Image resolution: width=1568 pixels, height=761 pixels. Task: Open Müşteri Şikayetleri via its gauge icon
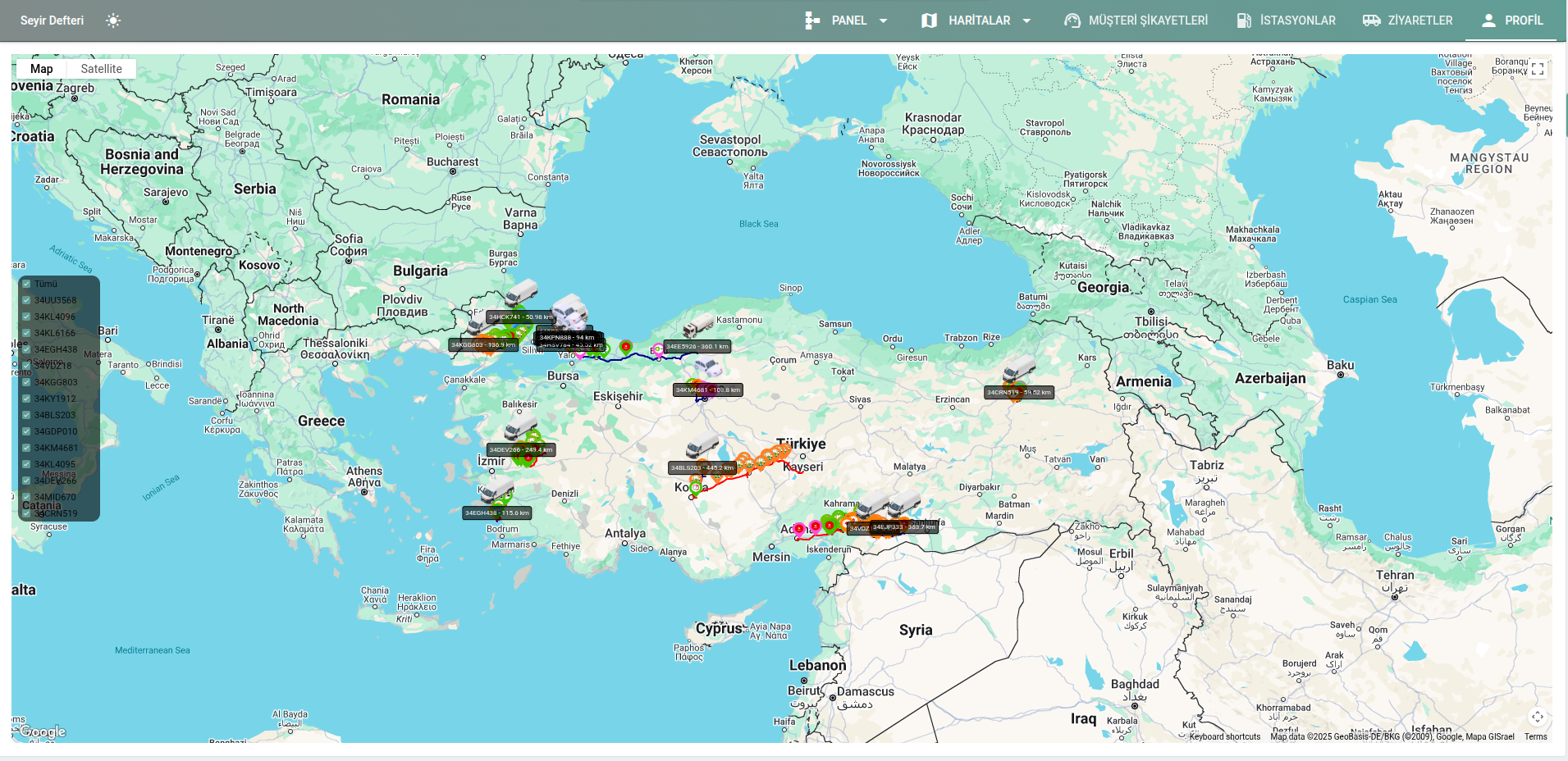coord(1072,21)
